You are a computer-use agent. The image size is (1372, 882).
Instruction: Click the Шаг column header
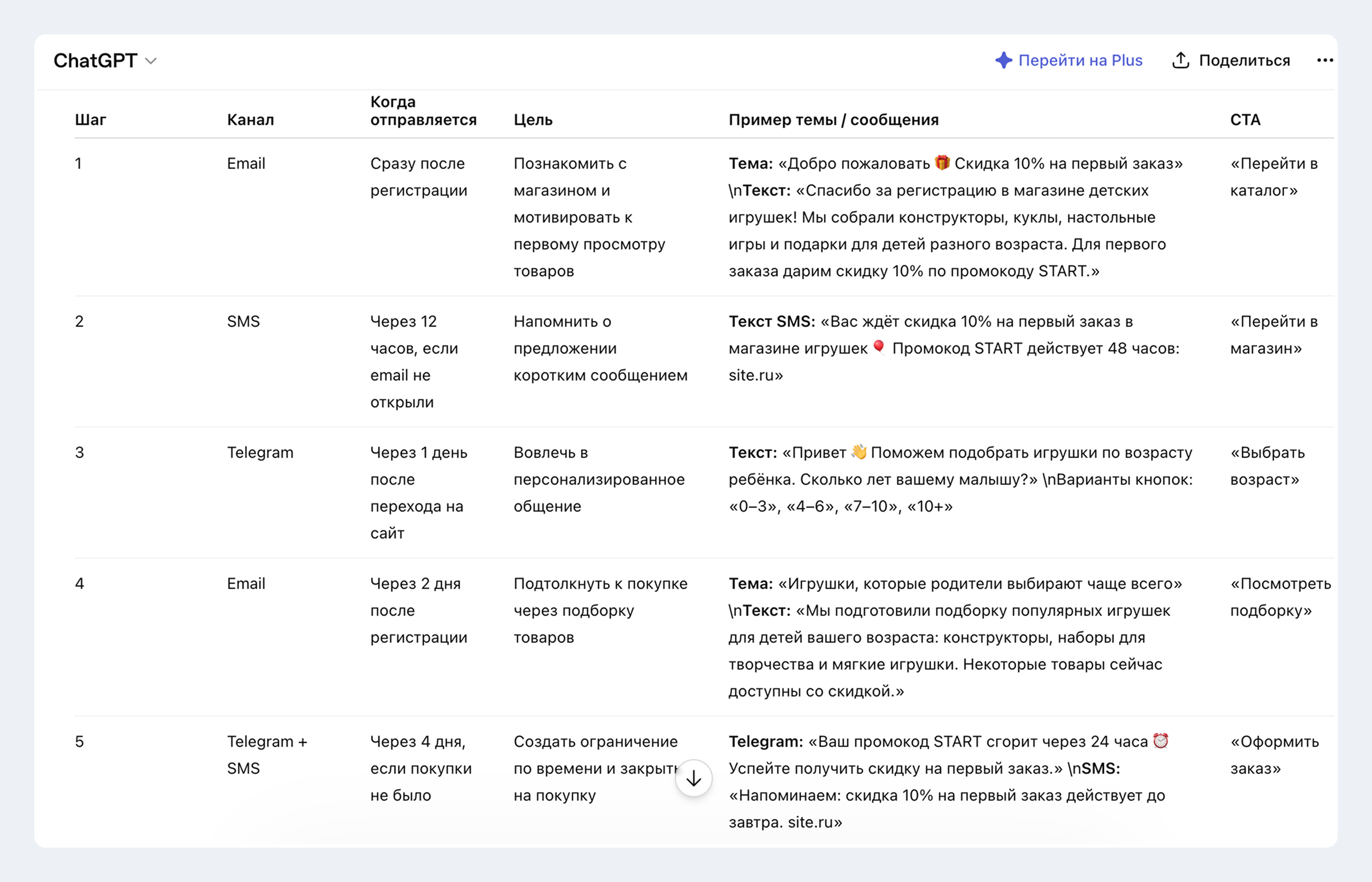pos(90,120)
